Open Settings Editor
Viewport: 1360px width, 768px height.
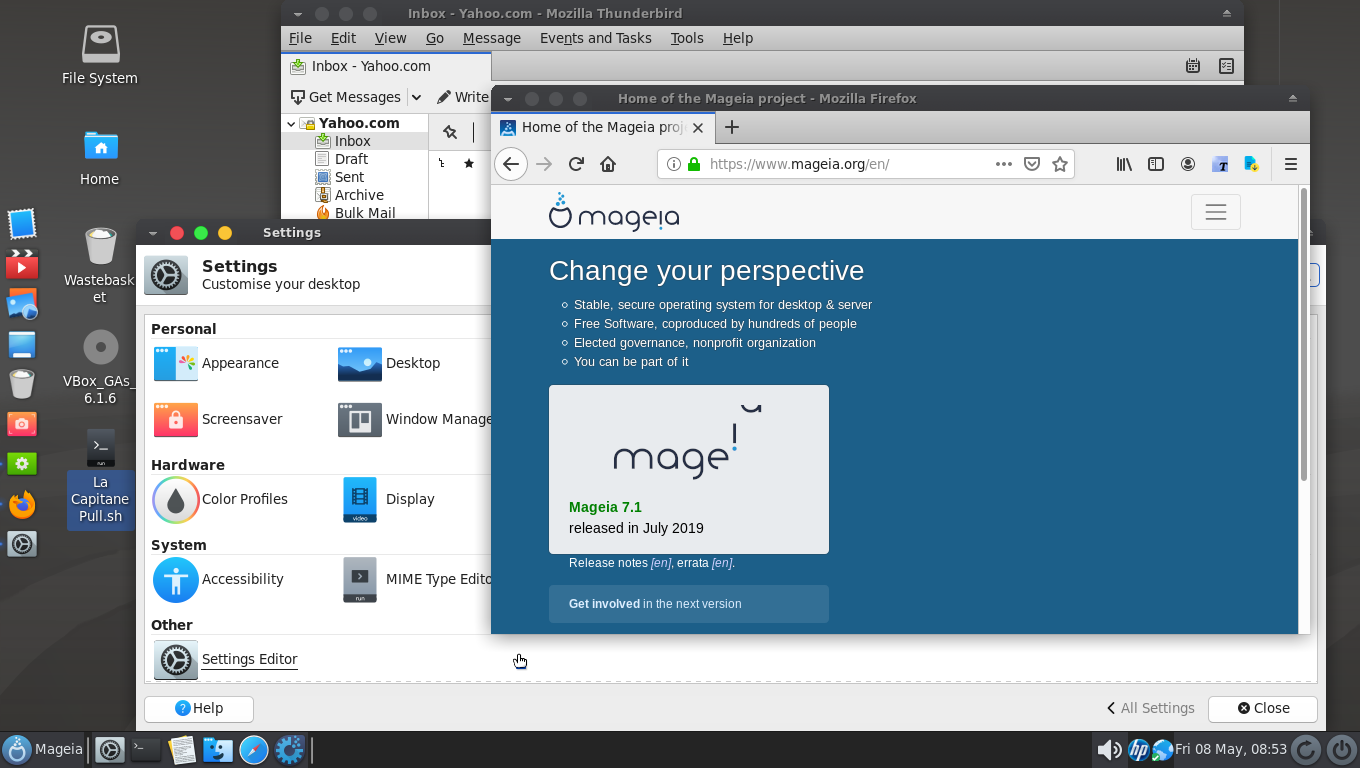225,659
